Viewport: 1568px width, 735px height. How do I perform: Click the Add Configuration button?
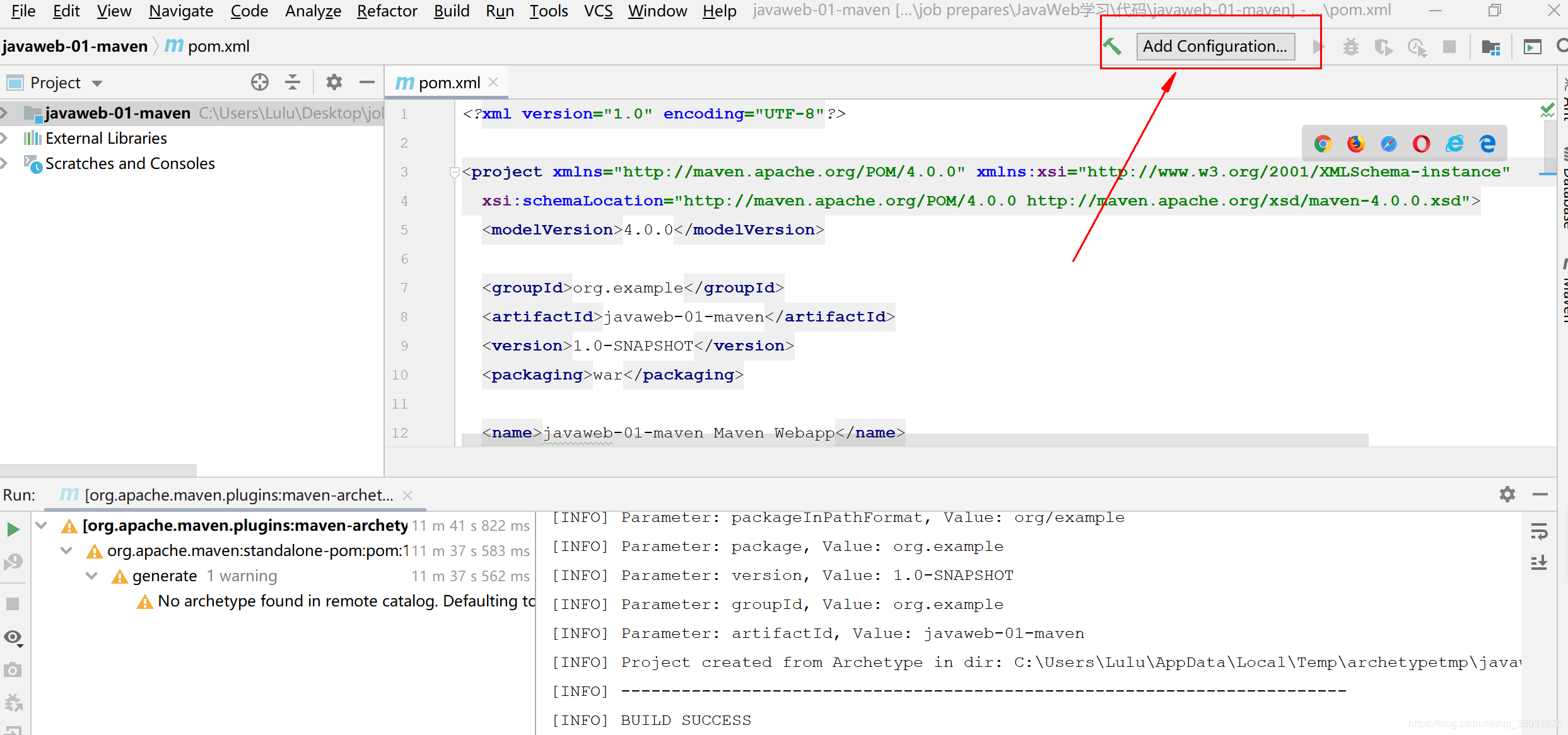click(x=1215, y=47)
